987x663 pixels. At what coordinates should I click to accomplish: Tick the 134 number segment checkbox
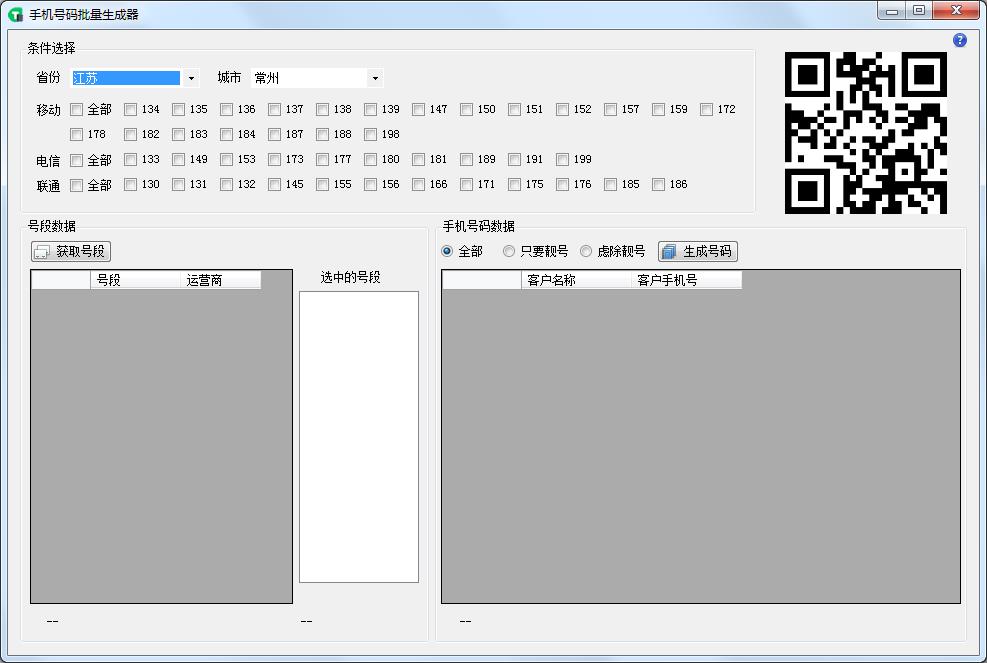click(x=130, y=110)
